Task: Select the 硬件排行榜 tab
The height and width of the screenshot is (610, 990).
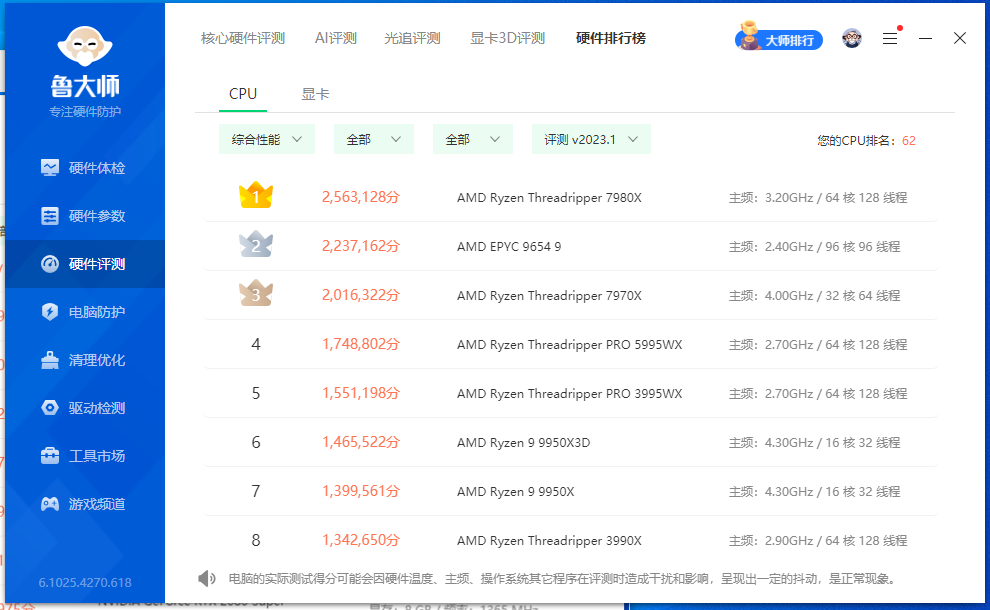Action: (x=611, y=39)
